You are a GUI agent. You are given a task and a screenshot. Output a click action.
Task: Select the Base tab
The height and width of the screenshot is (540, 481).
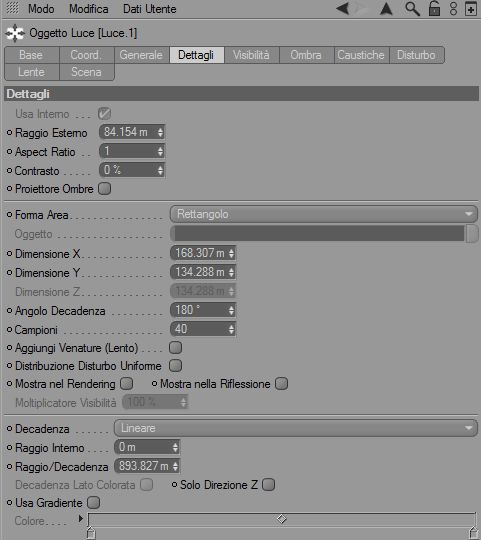(31, 55)
